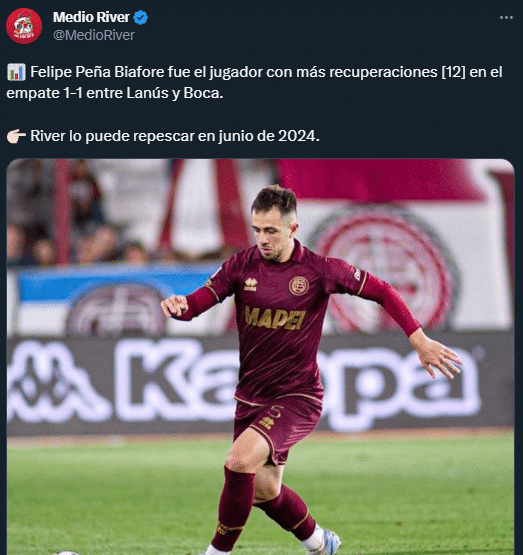This screenshot has width=523, height=555.
Task: Open the Medio River profile avatar
Action: [x=24, y=26]
